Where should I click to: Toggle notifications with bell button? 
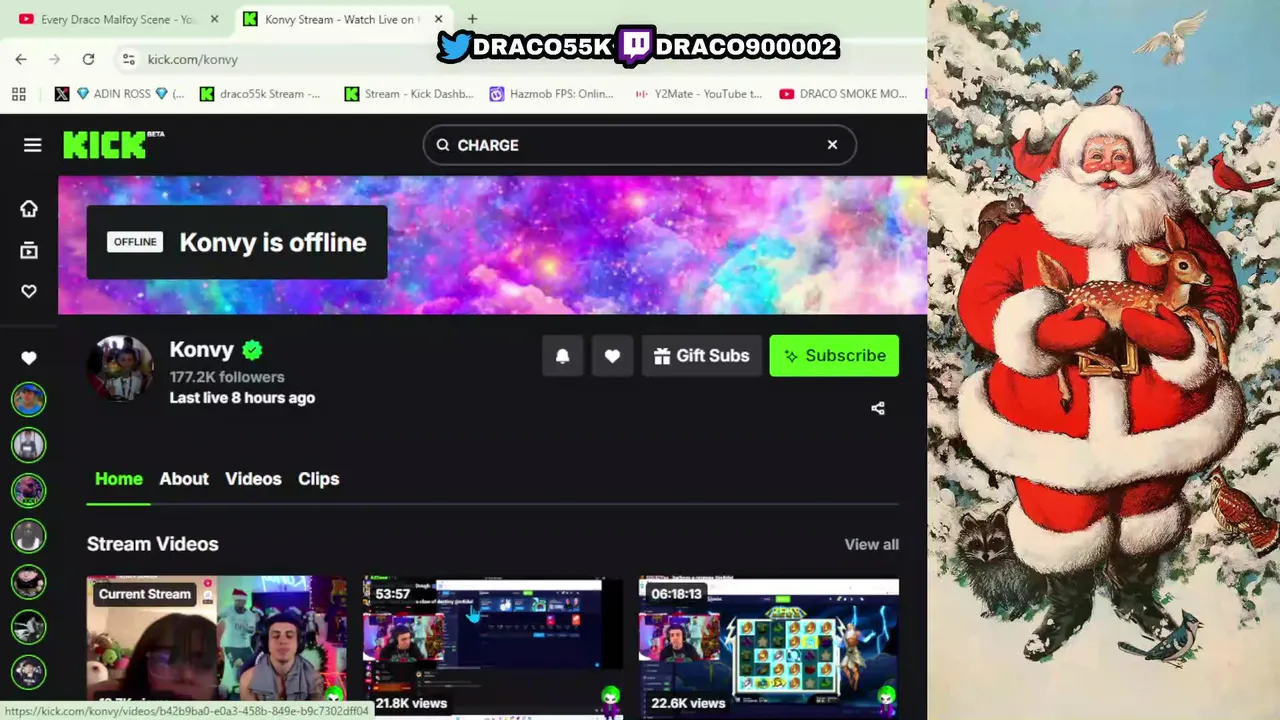[562, 356]
